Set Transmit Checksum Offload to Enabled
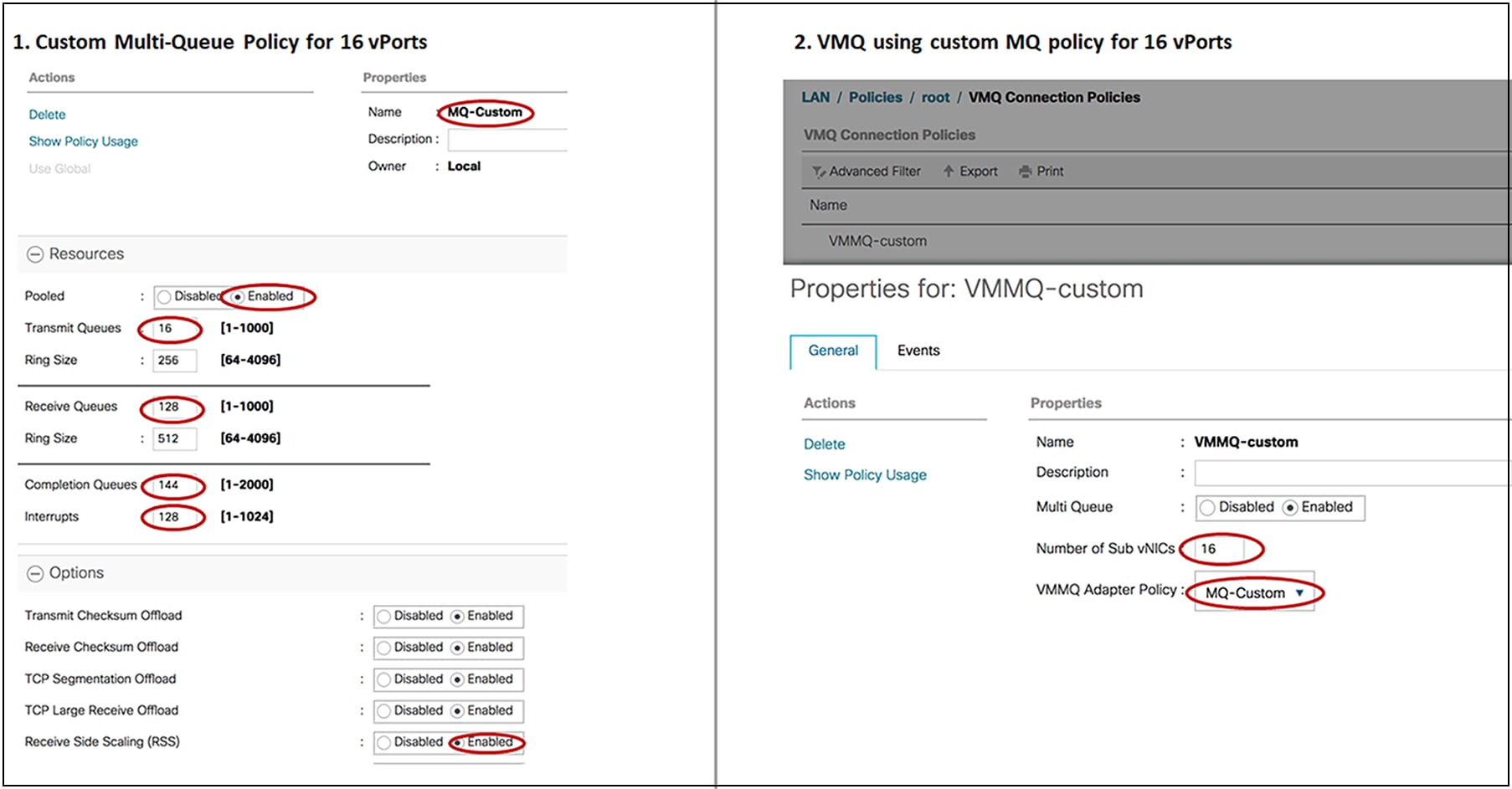Screen dimensions: 1512x789 pos(457,617)
